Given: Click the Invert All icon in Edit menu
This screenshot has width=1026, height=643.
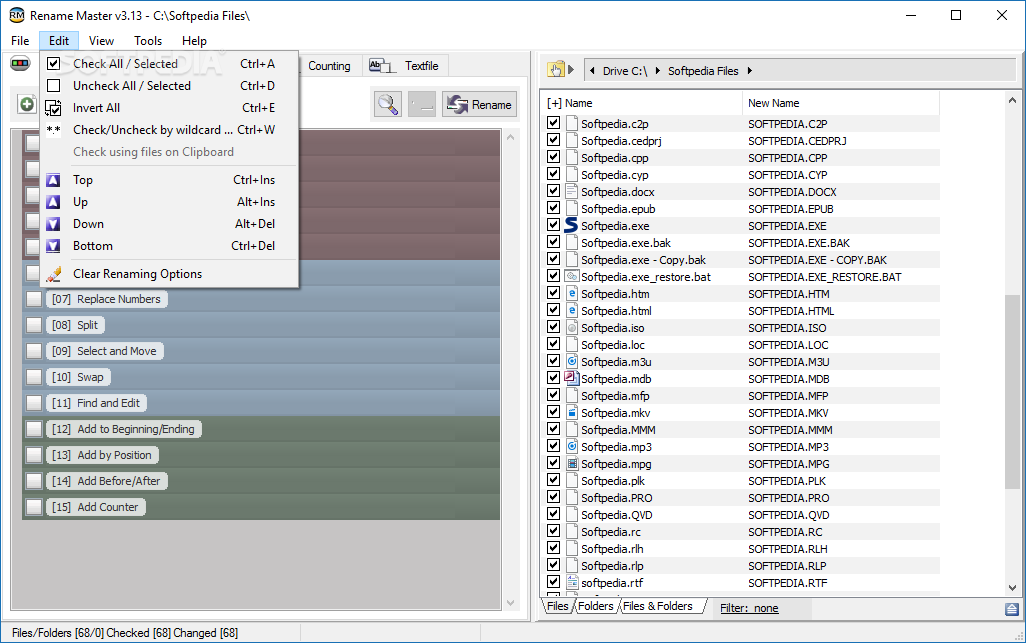Looking at the screenshot, I should (x=54, y=108).
